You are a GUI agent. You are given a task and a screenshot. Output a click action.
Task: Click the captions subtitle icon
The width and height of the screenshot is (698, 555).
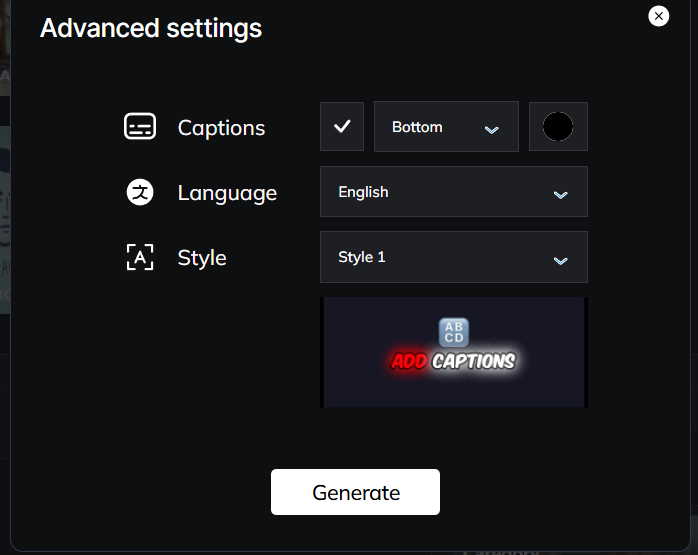[140, 126]
